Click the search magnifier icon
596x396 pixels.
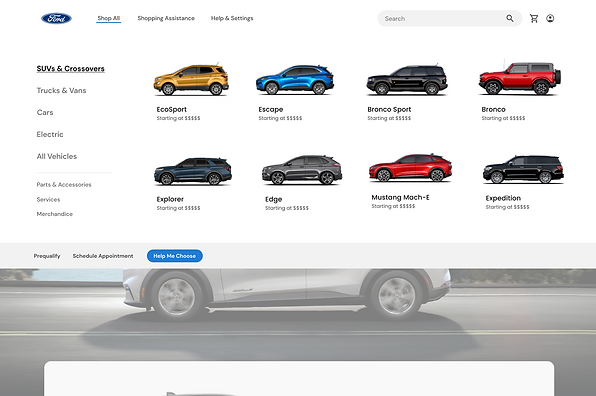point(510,18)
